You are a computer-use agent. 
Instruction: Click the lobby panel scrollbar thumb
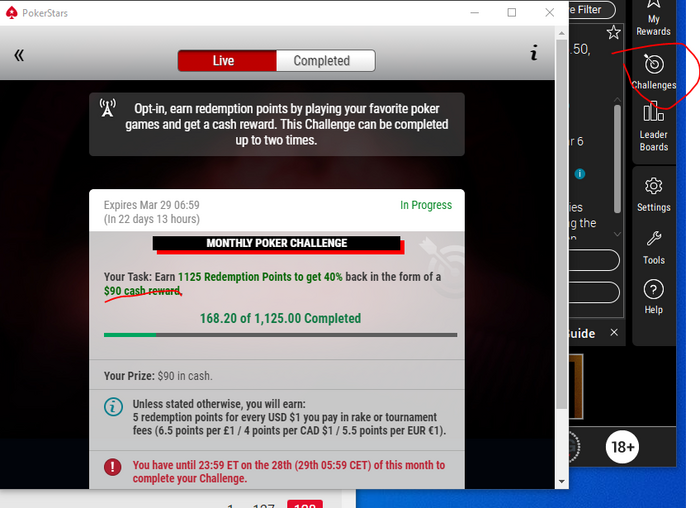pyautogui.click(x=617, y=159)
